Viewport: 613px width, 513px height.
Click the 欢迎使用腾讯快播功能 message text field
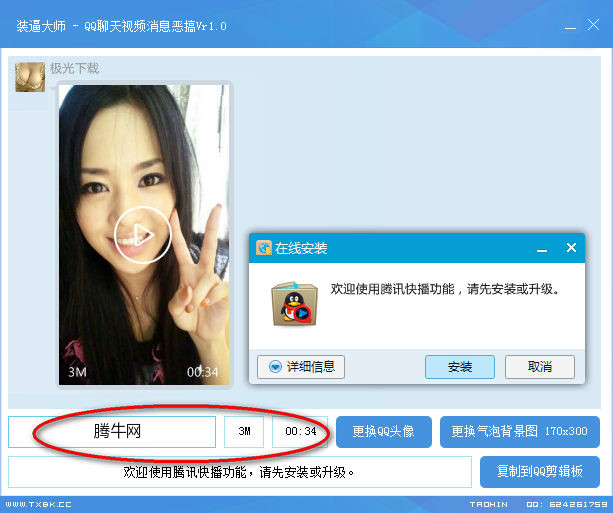tap(240, 472)
